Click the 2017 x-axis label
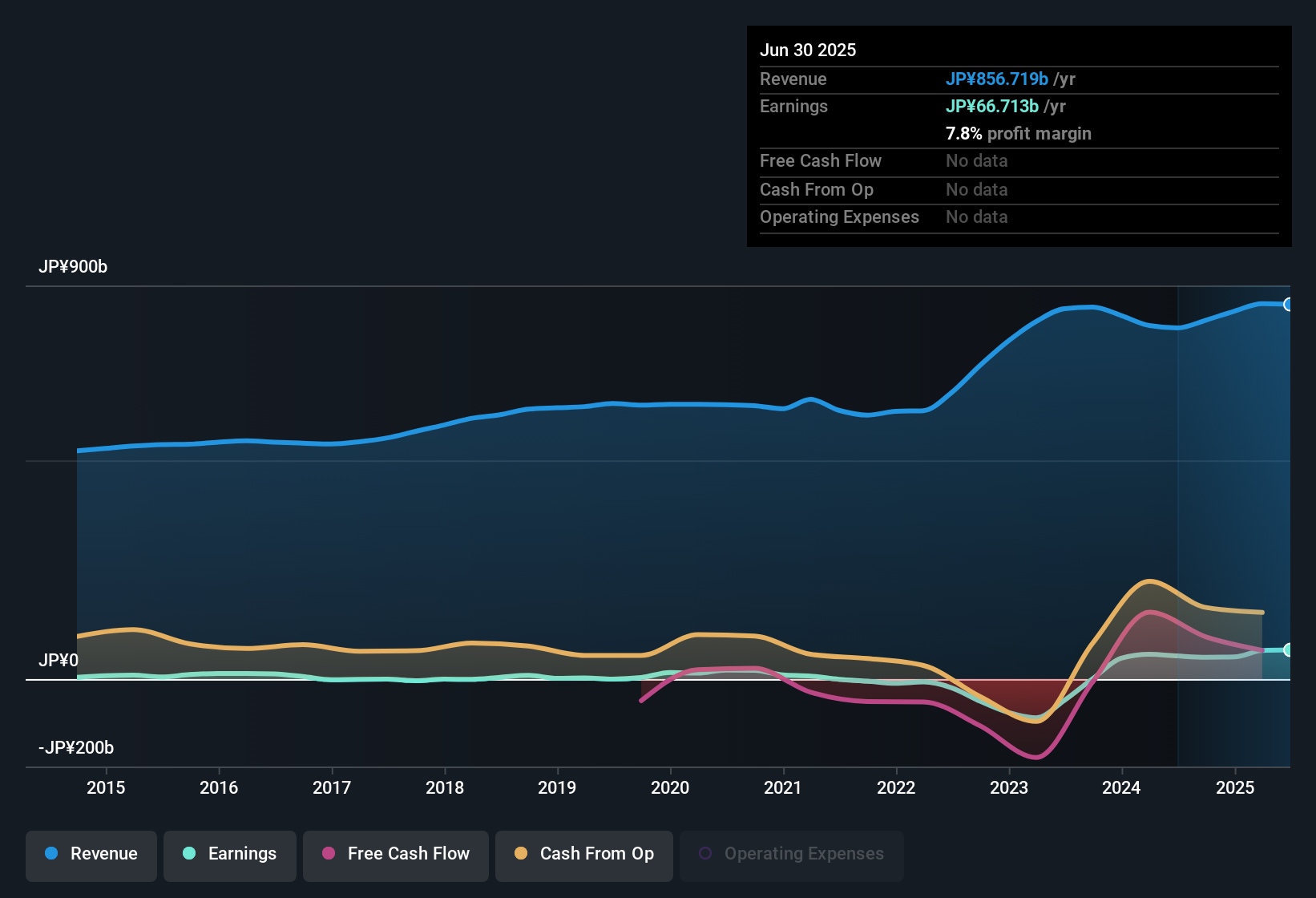This screenshot has height=898, width=1316. pyautogui.click(x=332, y=788)
